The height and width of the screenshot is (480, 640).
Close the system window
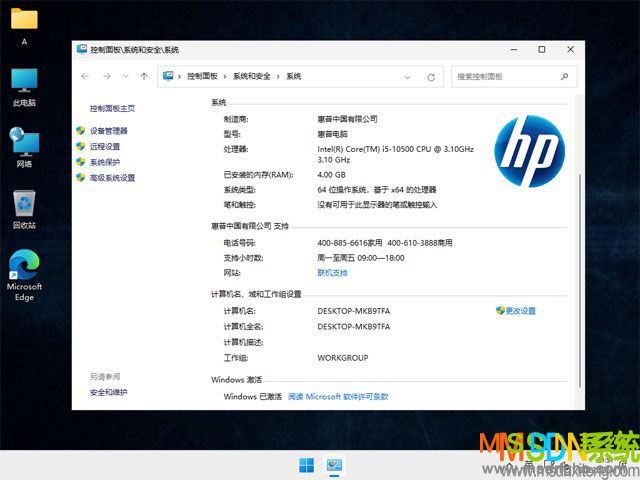(571, 49)
